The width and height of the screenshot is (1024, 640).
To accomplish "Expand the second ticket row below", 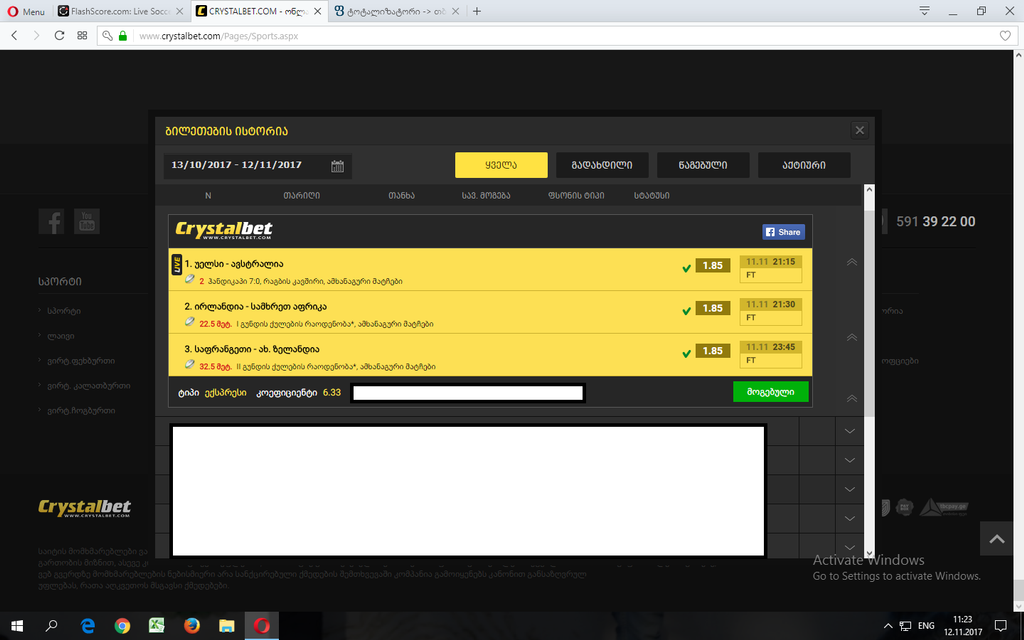I will click(x=850, y=460).
